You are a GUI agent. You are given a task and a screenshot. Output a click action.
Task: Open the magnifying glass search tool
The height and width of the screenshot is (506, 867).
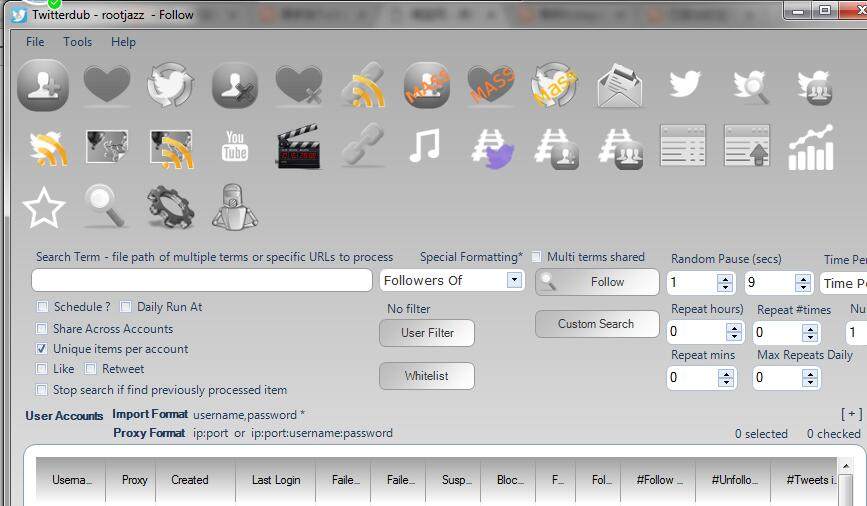[x=105, y=206]
